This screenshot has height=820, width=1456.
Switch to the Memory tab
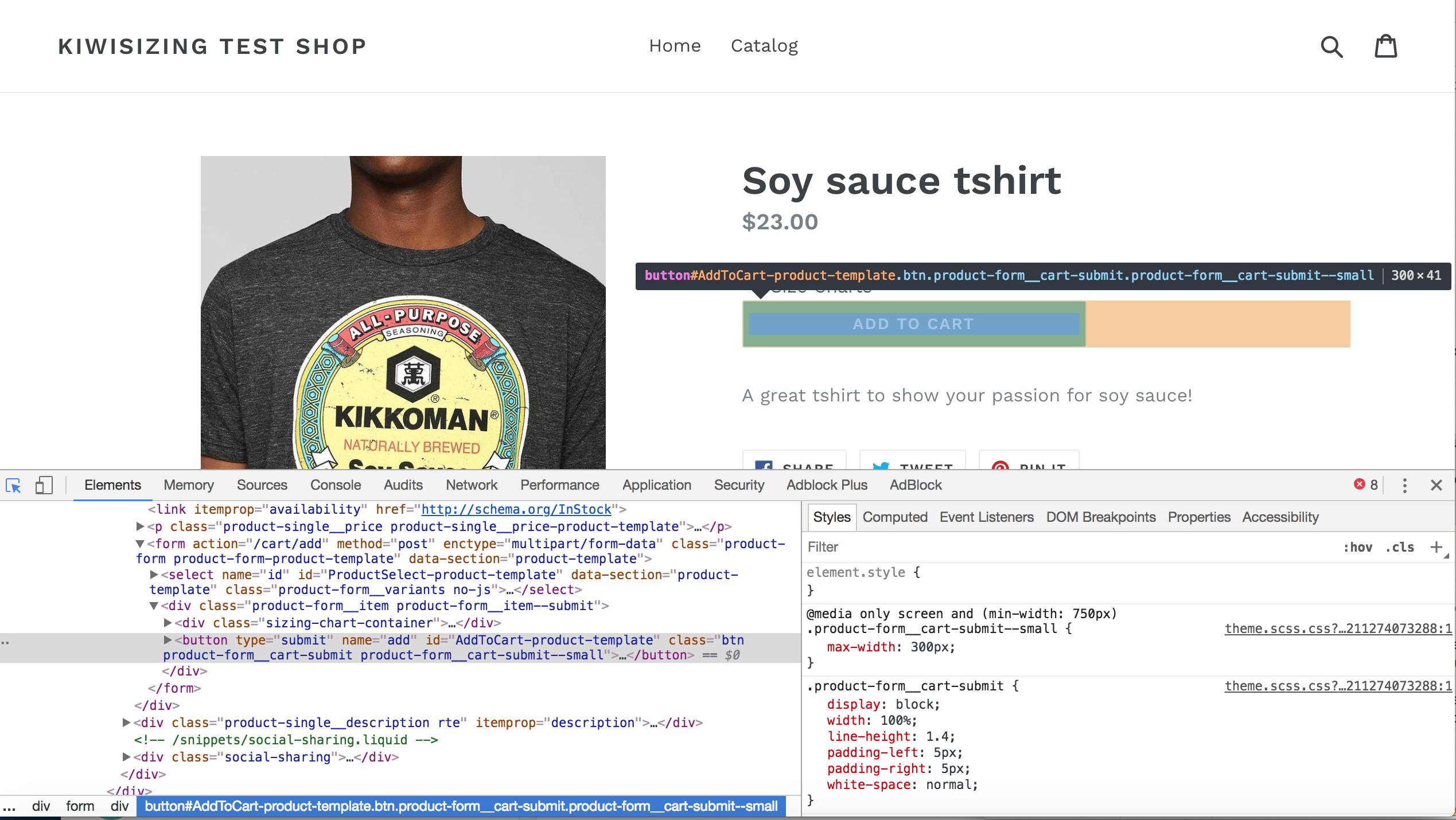pos(189,485)
